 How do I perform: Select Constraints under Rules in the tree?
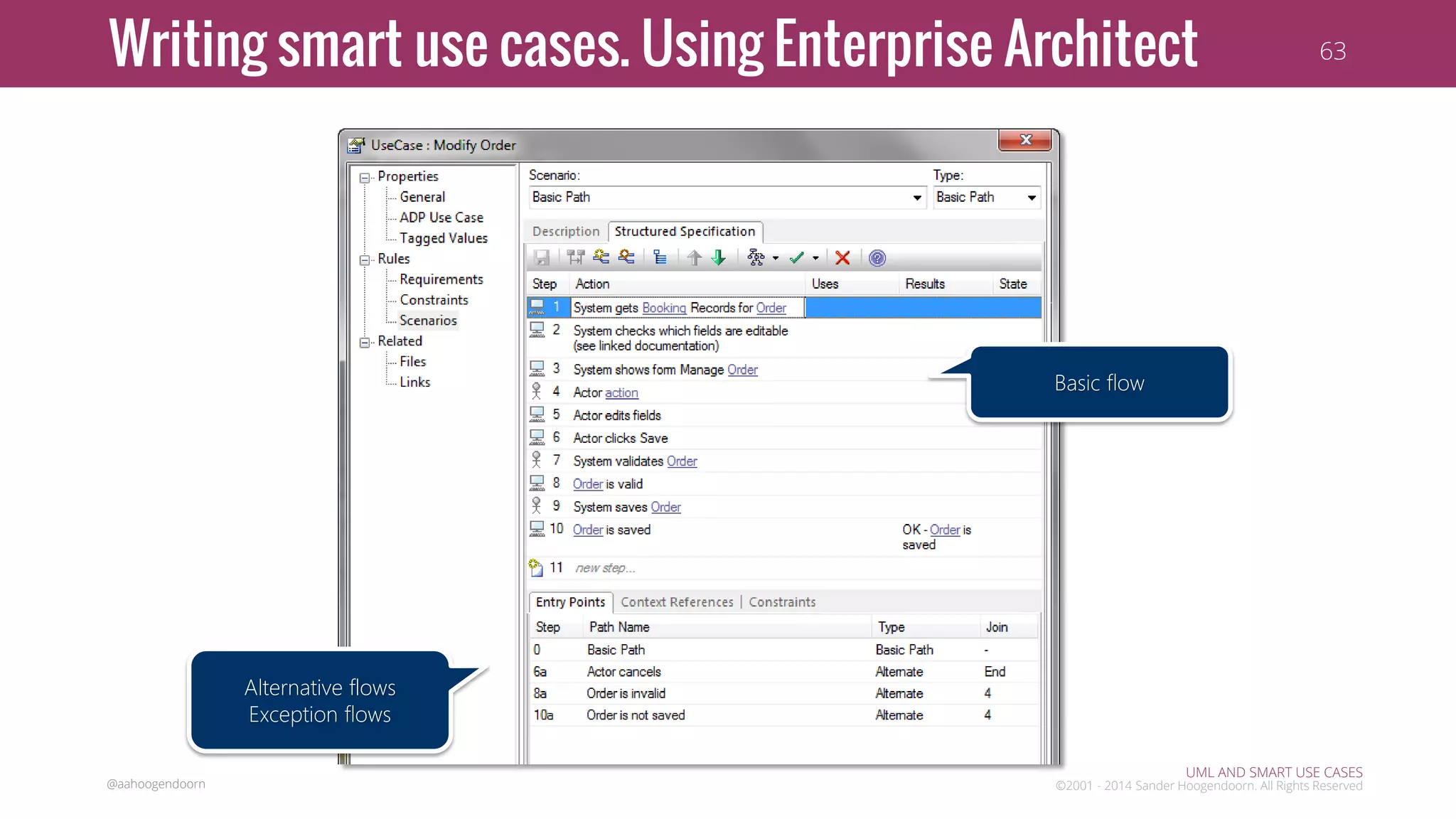(x=434, y=300)
